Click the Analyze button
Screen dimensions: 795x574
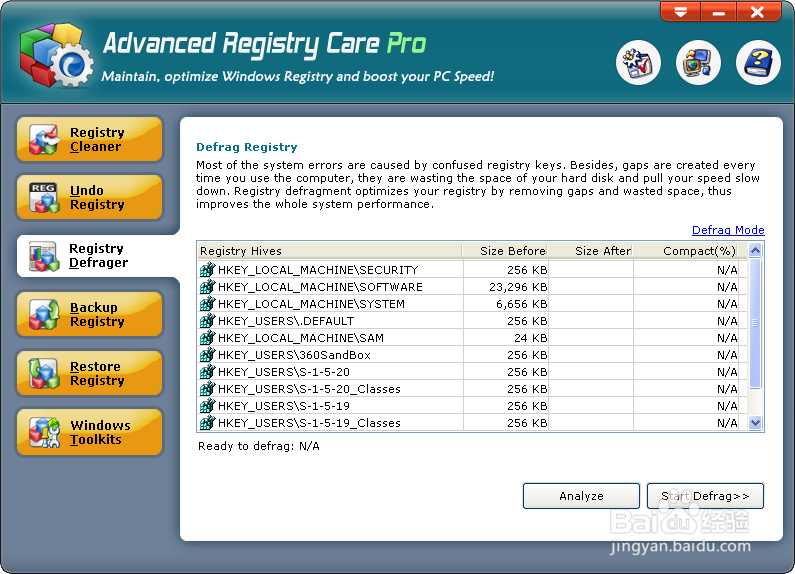click(x=581, y=496)
